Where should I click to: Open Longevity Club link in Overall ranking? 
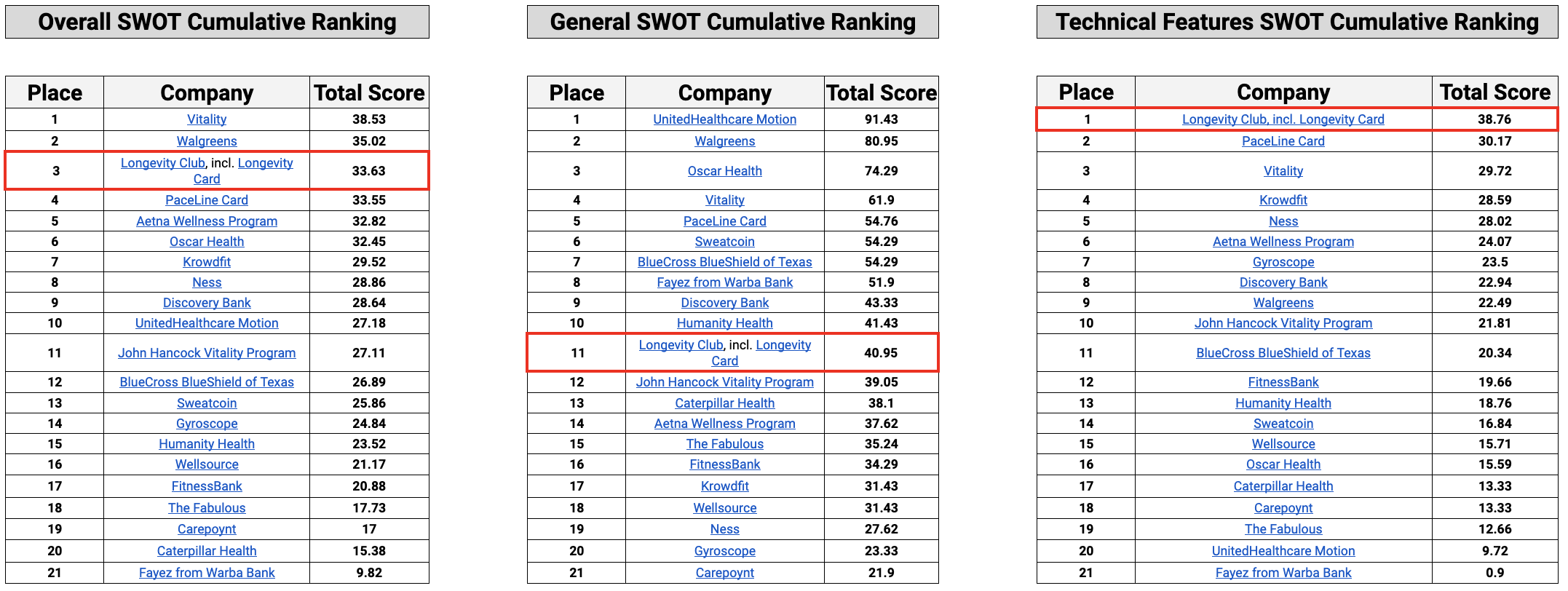pyautogui.click(x=163, y=163)
